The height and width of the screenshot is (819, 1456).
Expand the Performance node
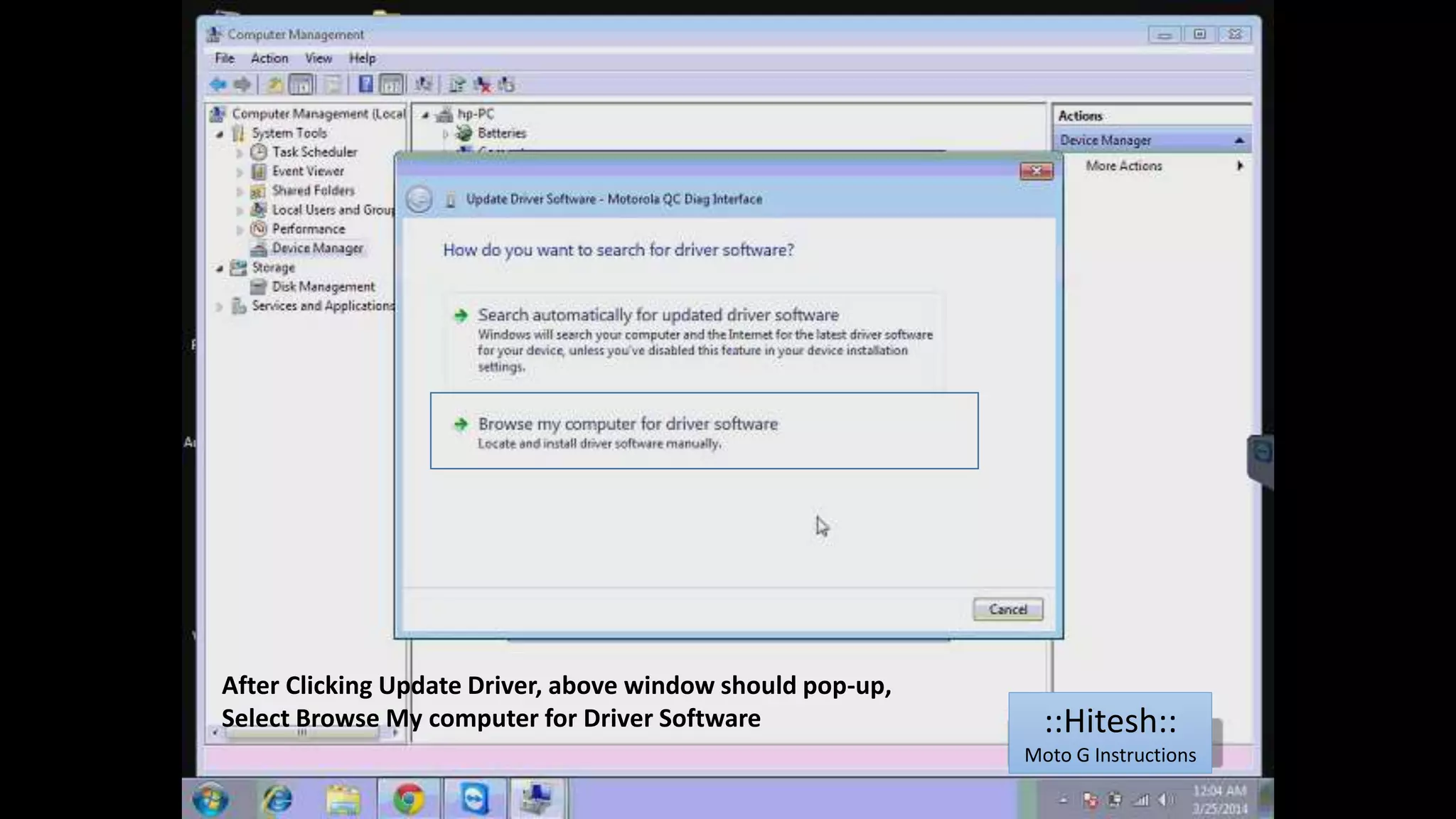pos(240,230)
